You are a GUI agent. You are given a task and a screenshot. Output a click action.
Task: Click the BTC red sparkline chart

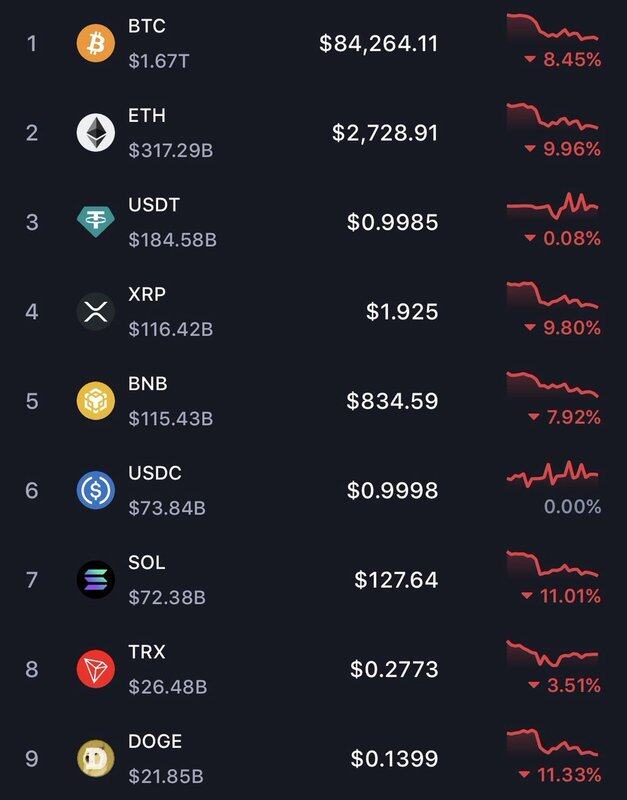click(552, 28)
